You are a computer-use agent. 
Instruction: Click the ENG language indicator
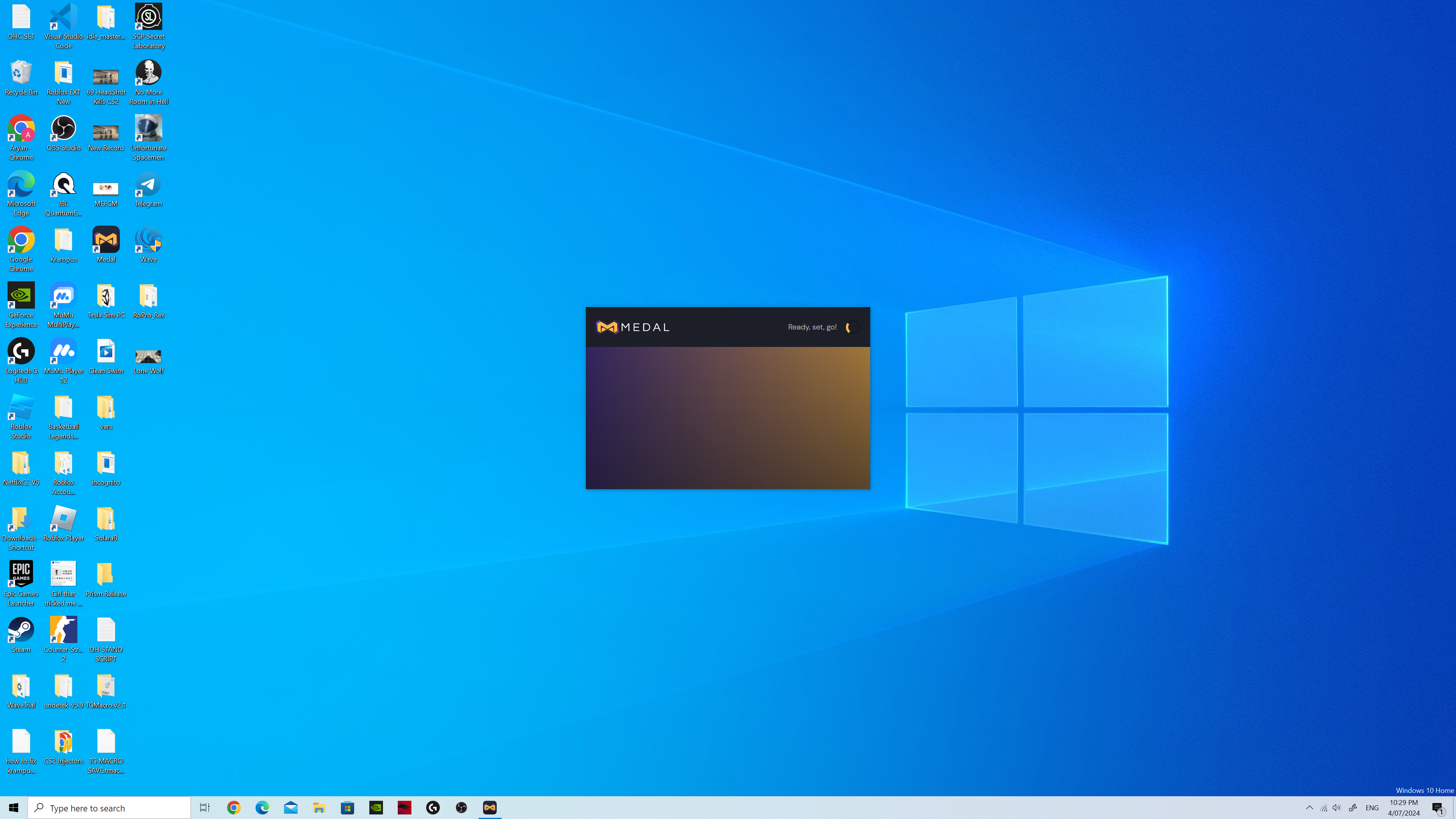pos(1372,808)
